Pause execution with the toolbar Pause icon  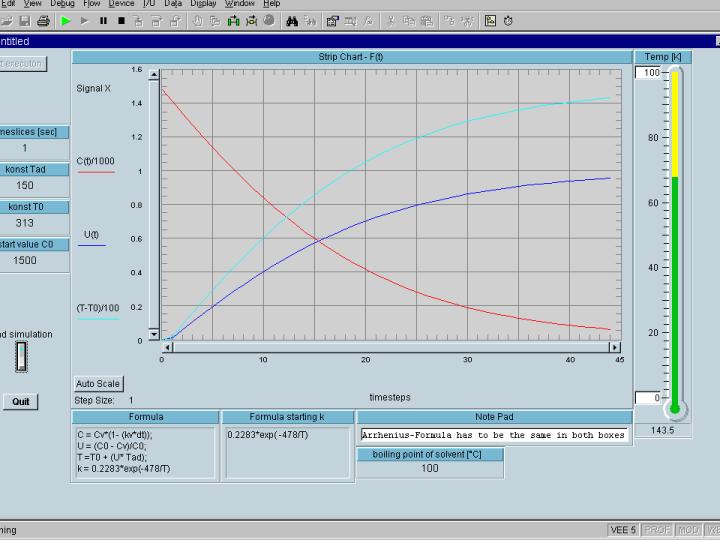(x=103, y=20)
